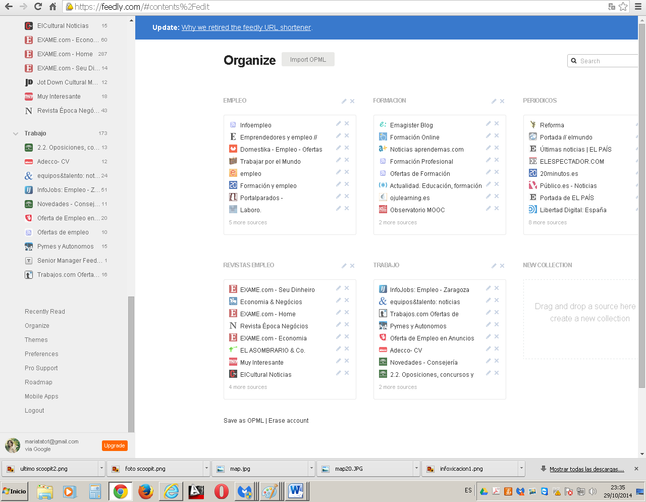Bookmark the page with the star icon
The height and width of the screenshot is (502, 646).
tap(623, 6)
